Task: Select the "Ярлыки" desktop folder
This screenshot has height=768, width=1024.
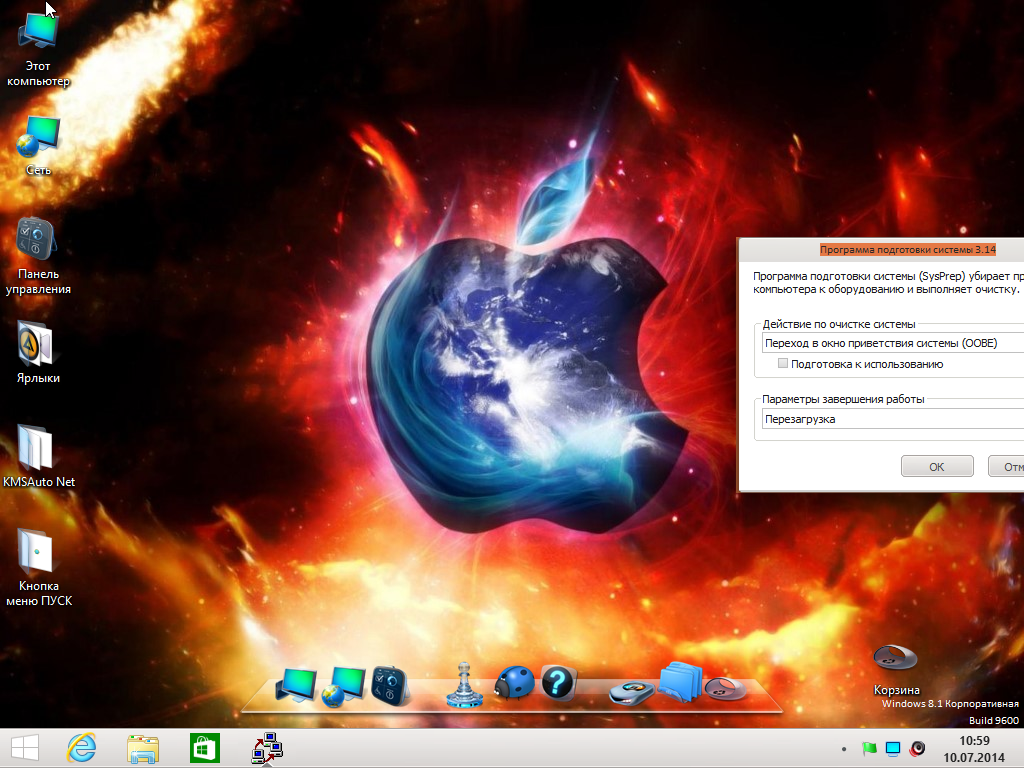Action: [x=38, y=353]
